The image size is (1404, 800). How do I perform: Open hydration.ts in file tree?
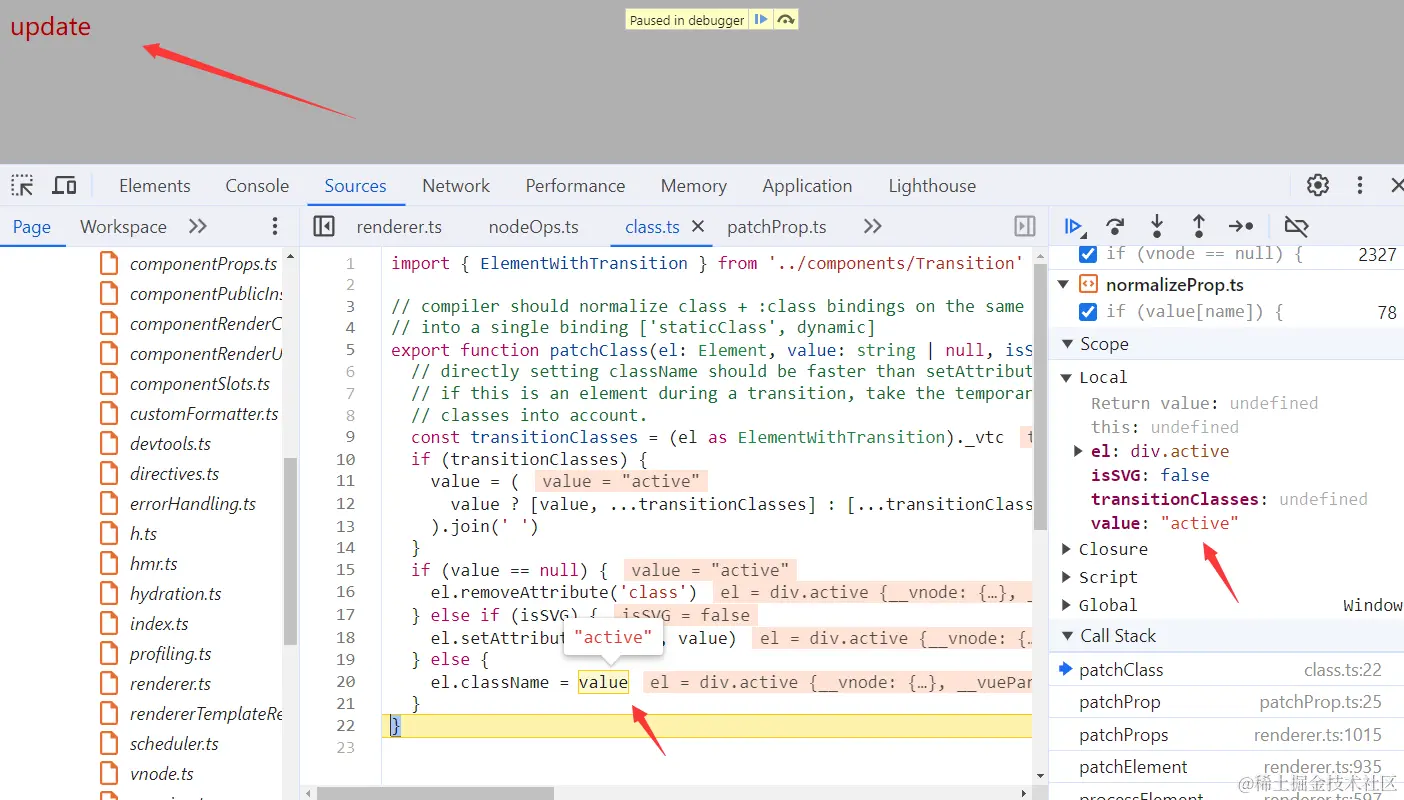pyautogui.click(x=175, y=594)
